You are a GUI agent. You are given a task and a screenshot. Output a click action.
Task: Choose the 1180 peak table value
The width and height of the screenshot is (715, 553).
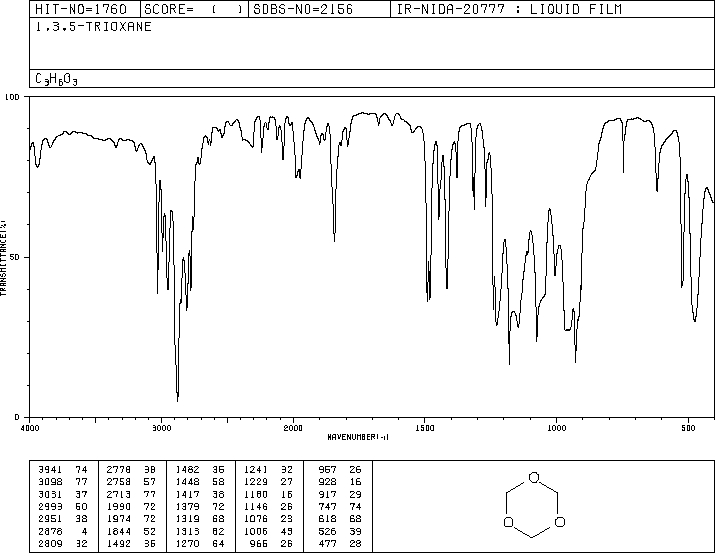(x=256, y=494)
